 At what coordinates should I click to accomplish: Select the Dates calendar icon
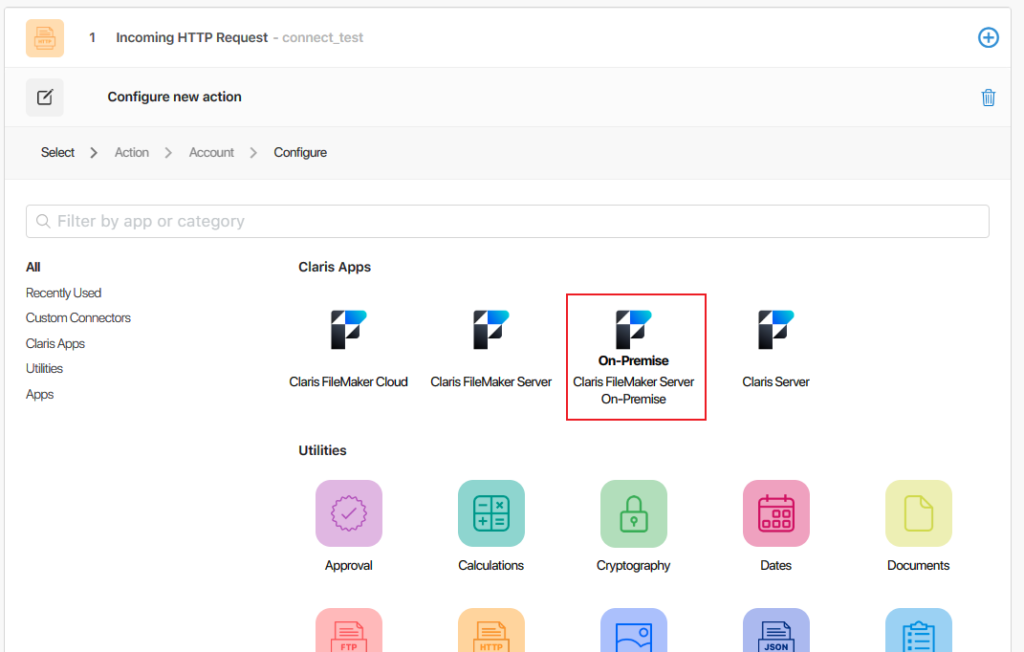tap(776, 513)
